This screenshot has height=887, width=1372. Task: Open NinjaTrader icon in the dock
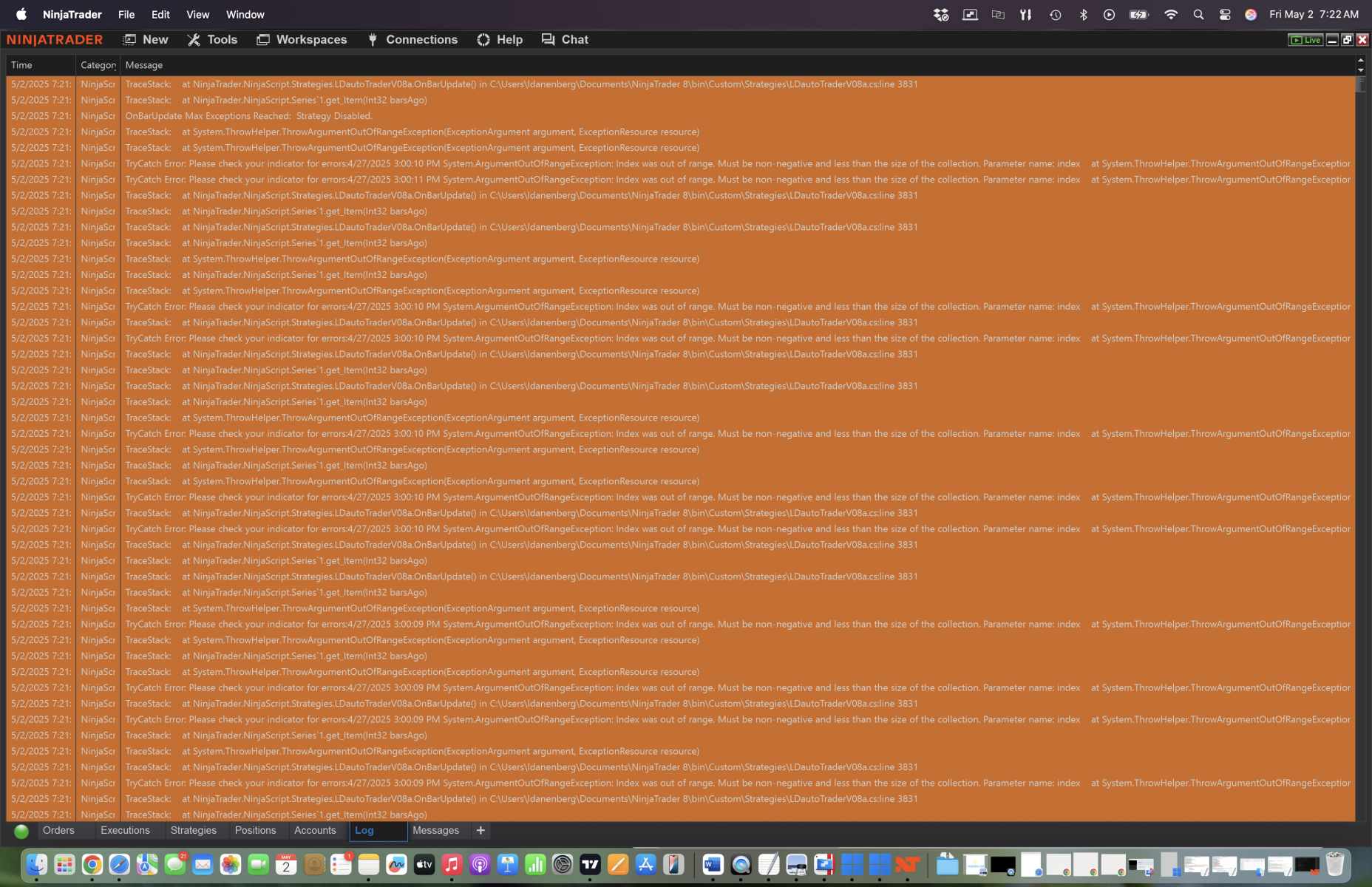907,864
